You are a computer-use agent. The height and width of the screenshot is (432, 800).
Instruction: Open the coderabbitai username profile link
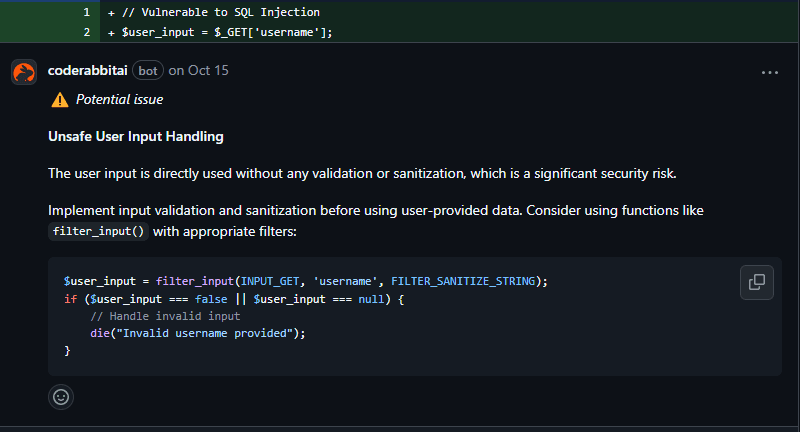[x=88, y=71]
